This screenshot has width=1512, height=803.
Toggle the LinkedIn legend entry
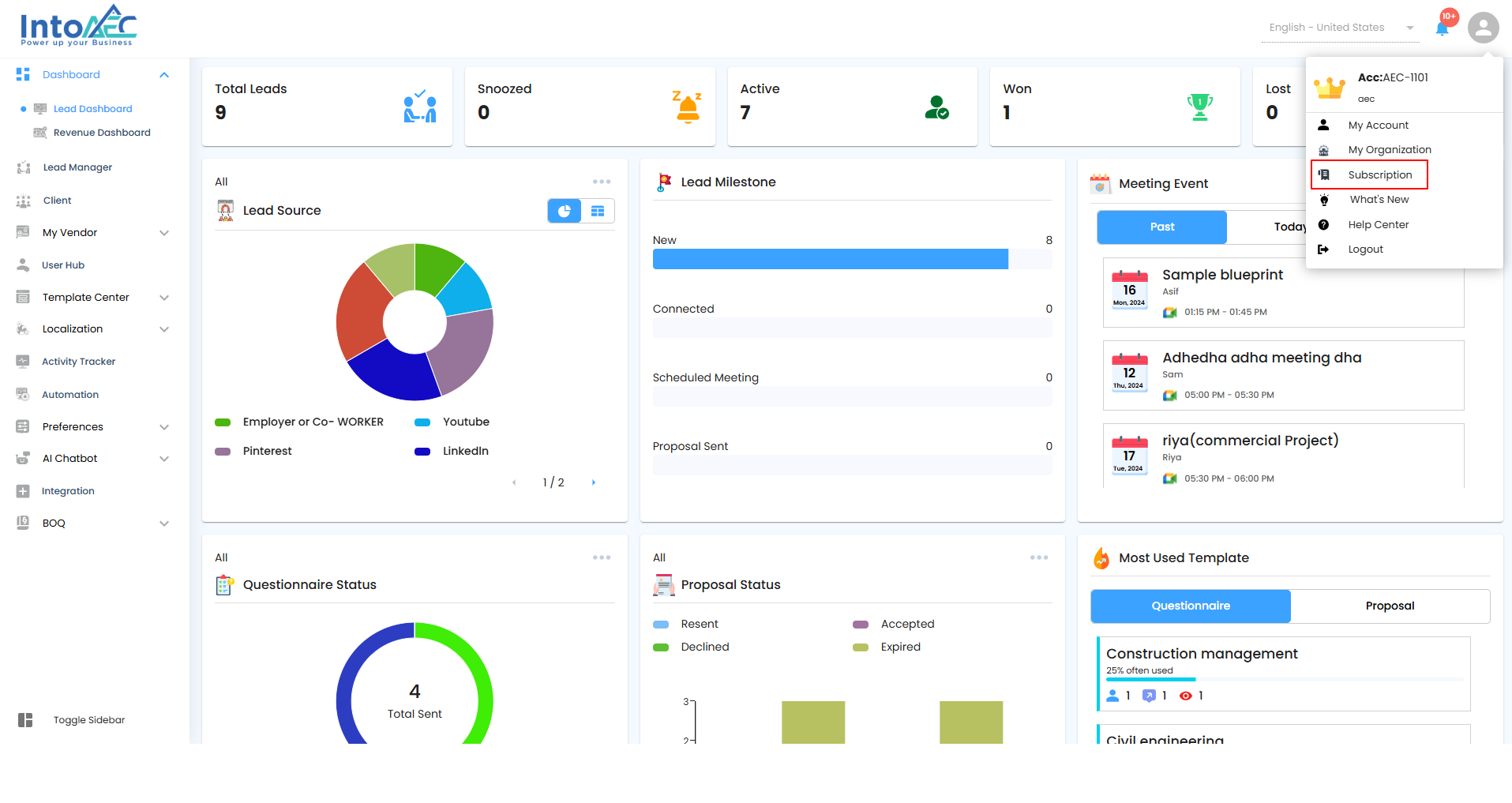(452, 452)
